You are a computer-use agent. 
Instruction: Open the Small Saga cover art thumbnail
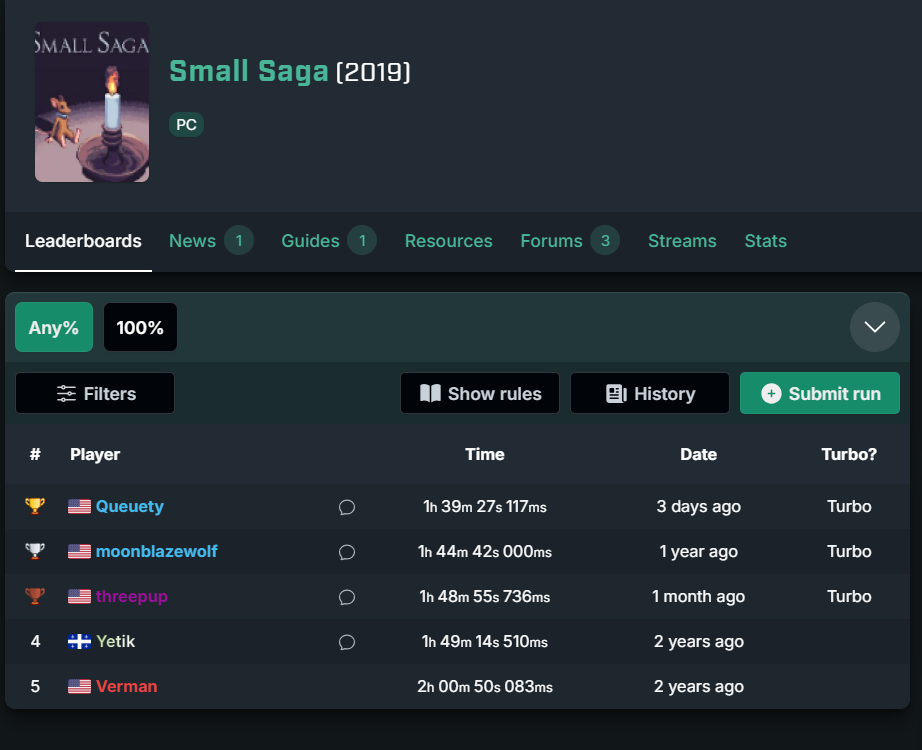click(x=92, y=102)
